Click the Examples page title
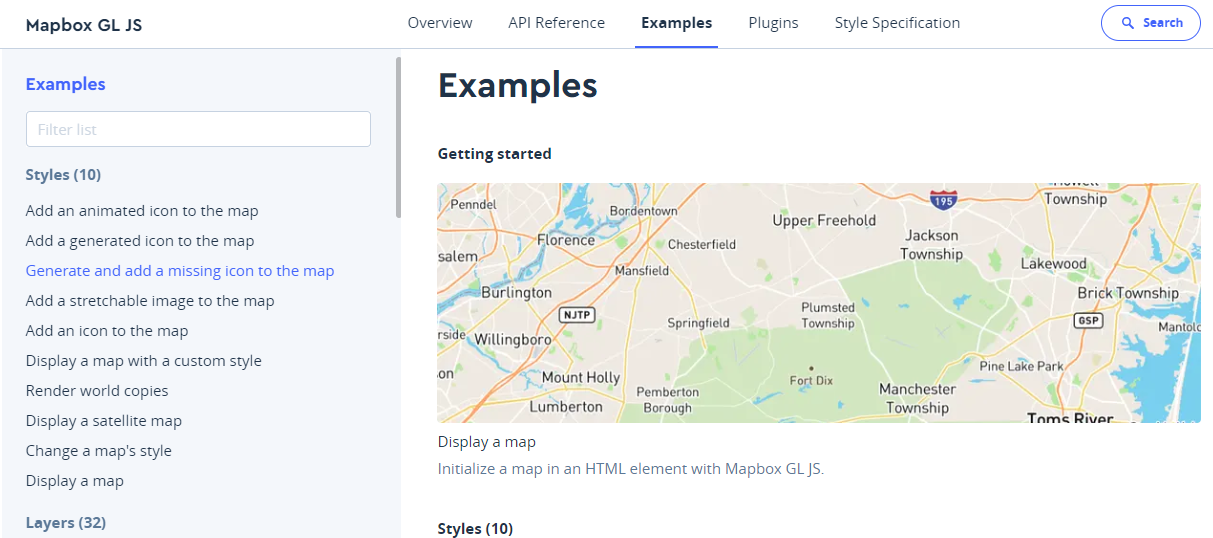Image resolution: width=1213 pixels, height=538 pixels. click(x=518, y=86)
